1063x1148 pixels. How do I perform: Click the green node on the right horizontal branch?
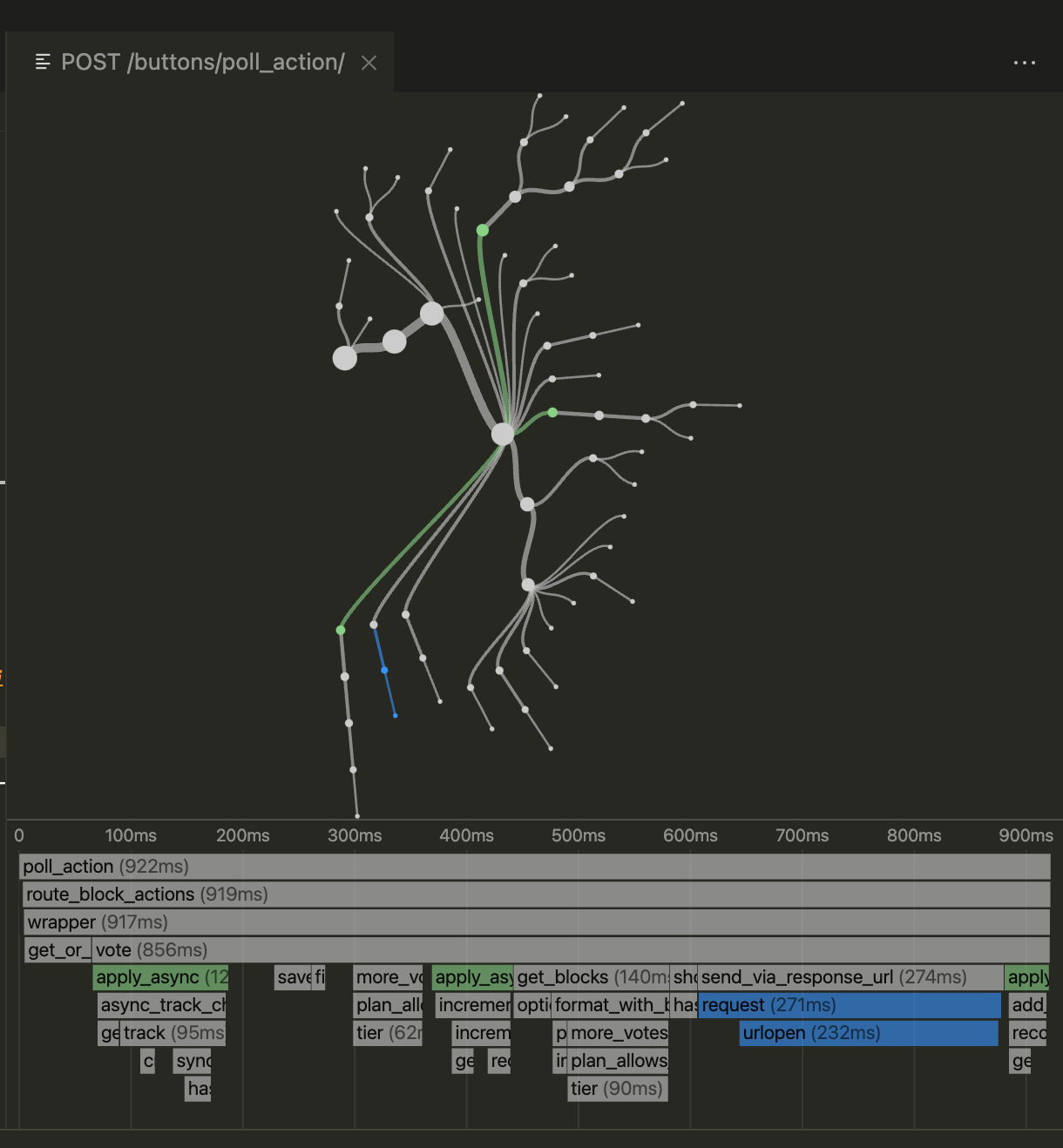pyautogui.click(x=552, y=412)
